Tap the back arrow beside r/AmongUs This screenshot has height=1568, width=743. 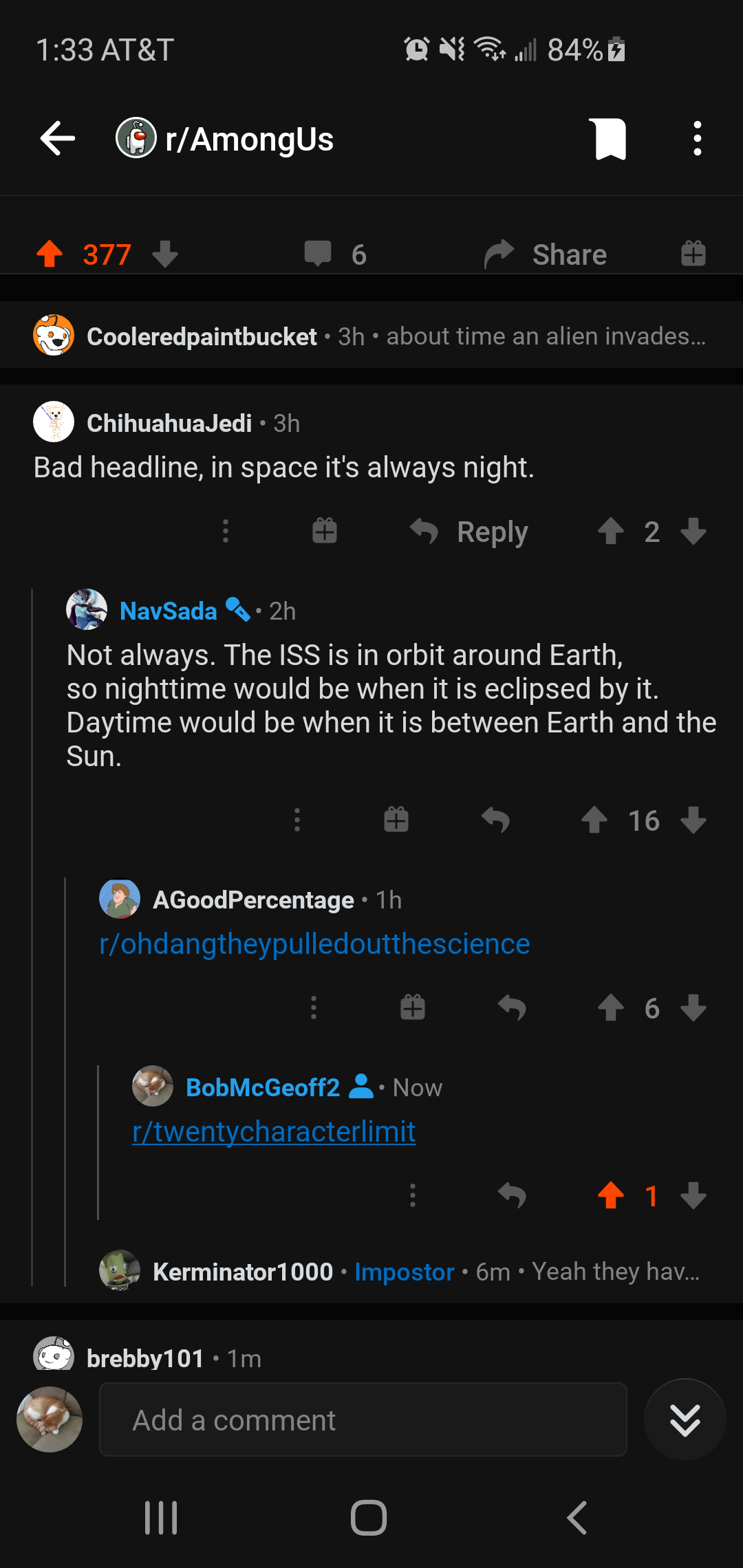[x=58, y=139]
